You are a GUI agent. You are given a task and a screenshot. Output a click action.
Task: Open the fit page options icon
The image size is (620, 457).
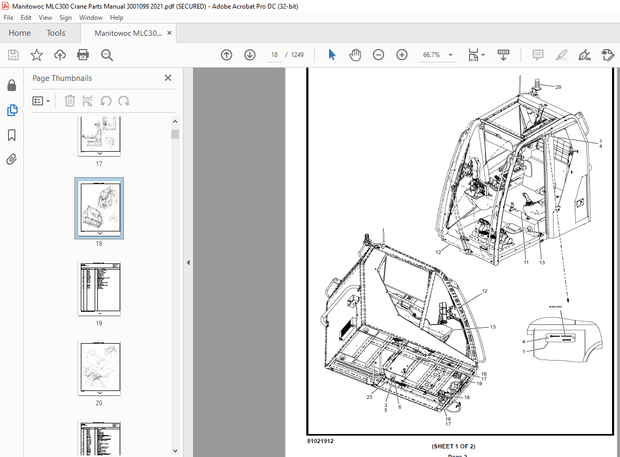[473, 55]
